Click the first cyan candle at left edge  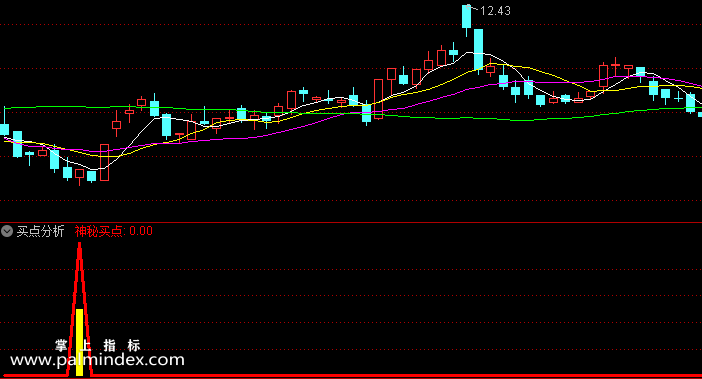point(4,129)
